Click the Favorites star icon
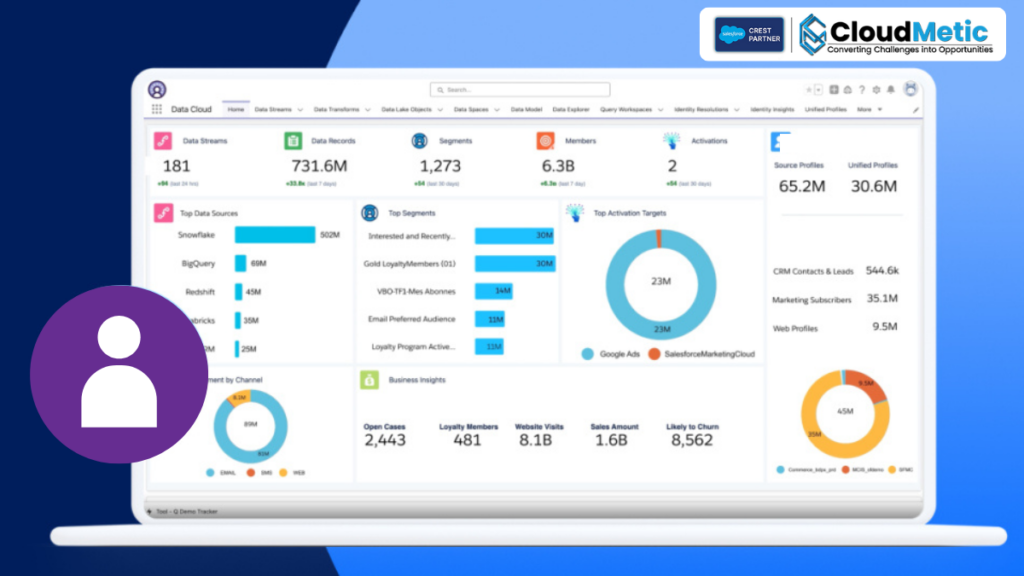The height and width of the screenshot is (576, 1024). pos(808,89)
